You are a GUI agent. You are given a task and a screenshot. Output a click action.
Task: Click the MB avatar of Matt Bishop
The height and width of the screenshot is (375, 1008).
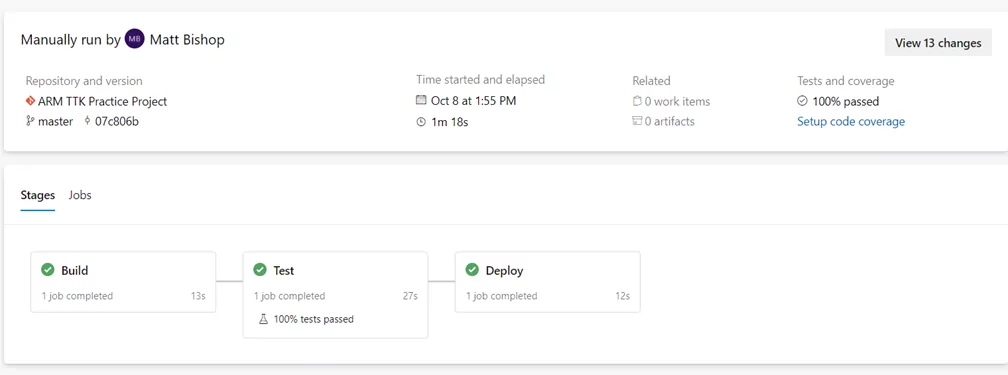coord(134,40)
